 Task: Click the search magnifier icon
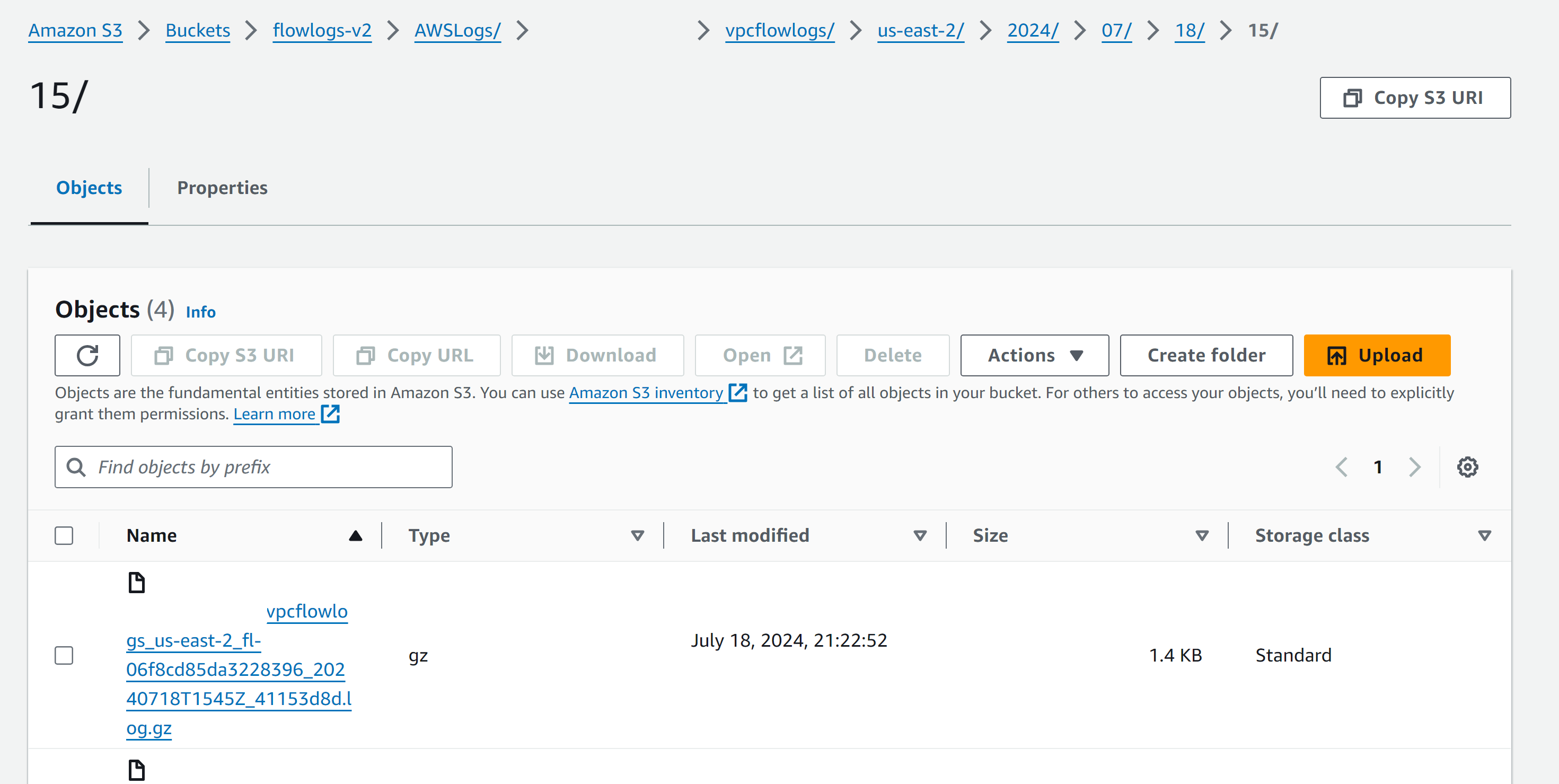pyautogui.click(x=76, y=467)
